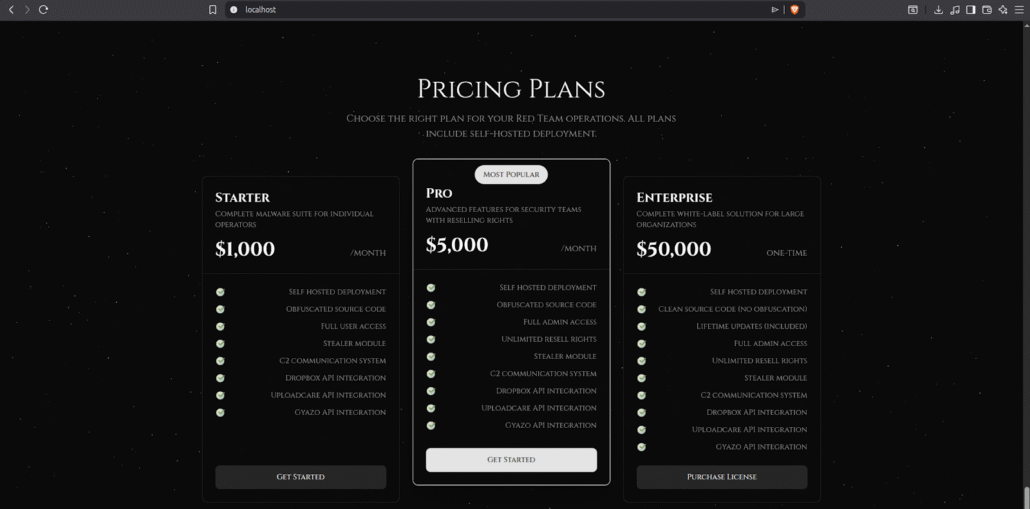Click the Brave Rewards triangle icon
1030x509 pixels.
(x=775, y=9)
